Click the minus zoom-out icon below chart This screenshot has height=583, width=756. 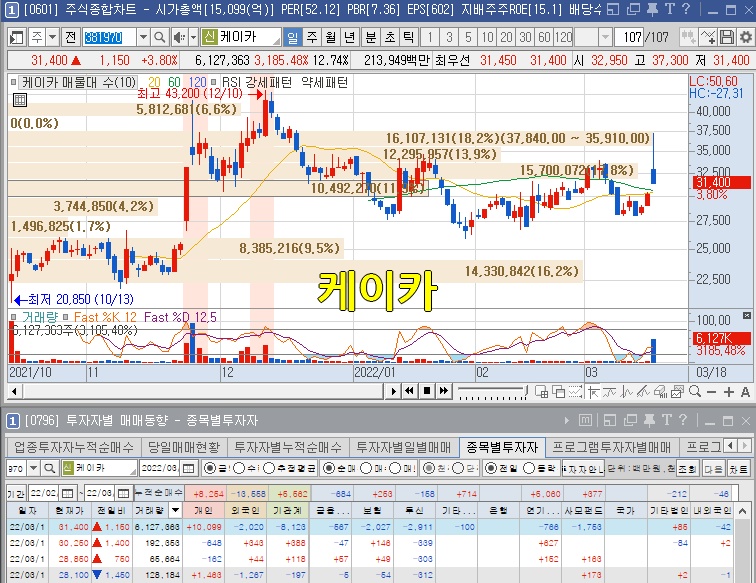point(711,392)
